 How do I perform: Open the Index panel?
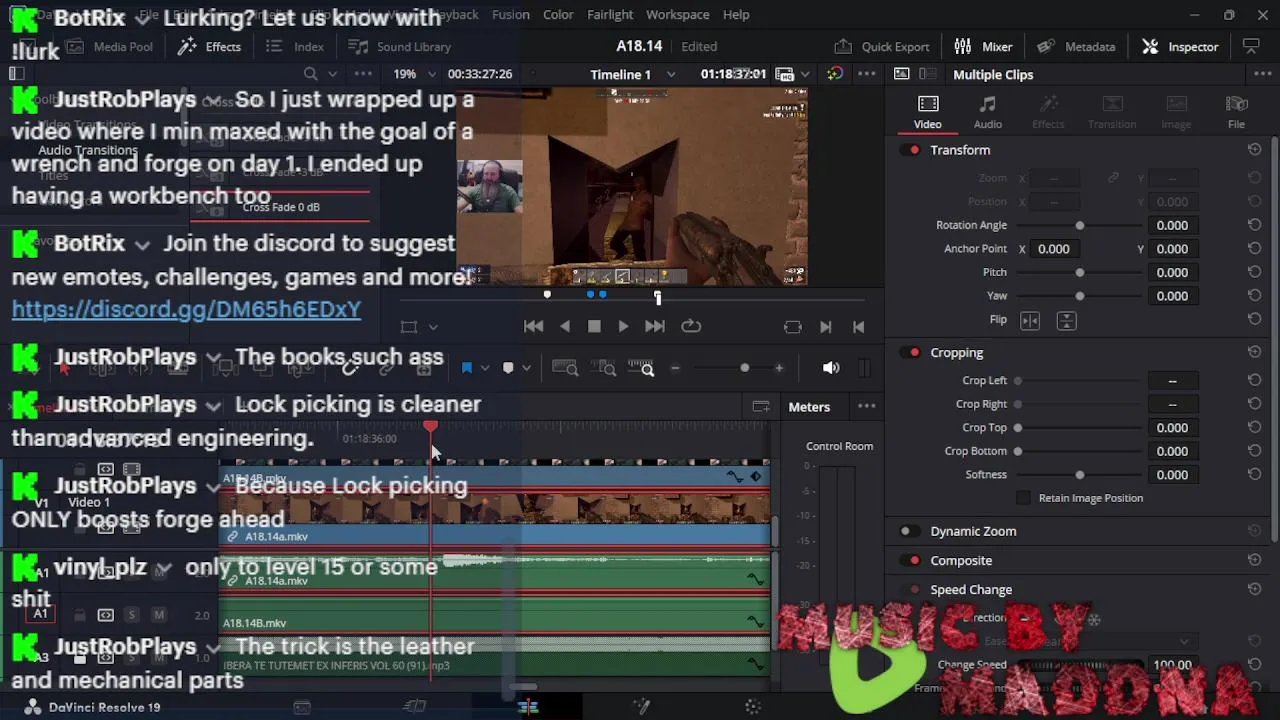pyautogui.click(x=295, y=46)
